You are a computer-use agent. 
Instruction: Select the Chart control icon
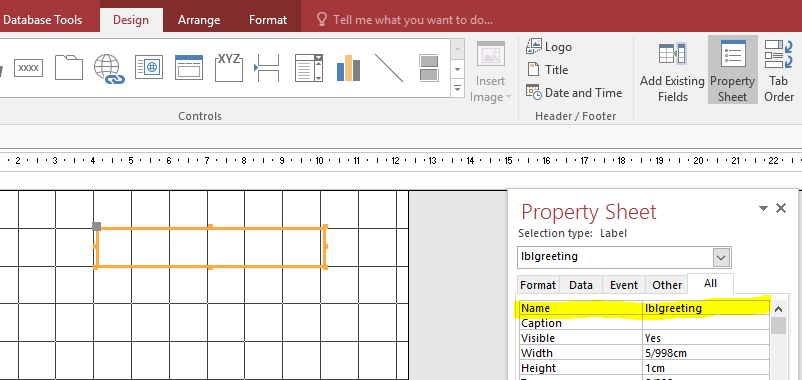(348, 68)
